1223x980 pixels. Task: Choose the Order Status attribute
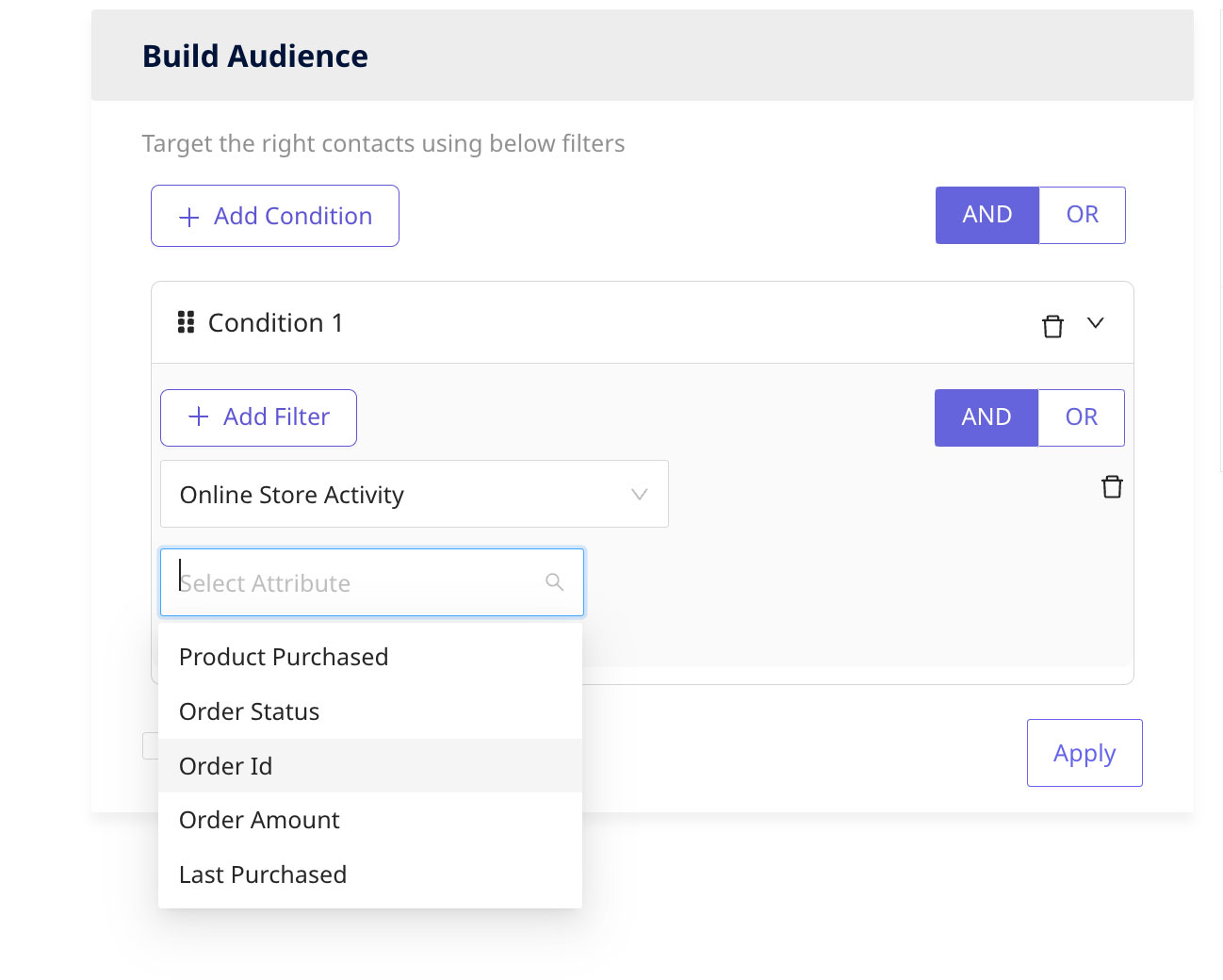(370, 711)
